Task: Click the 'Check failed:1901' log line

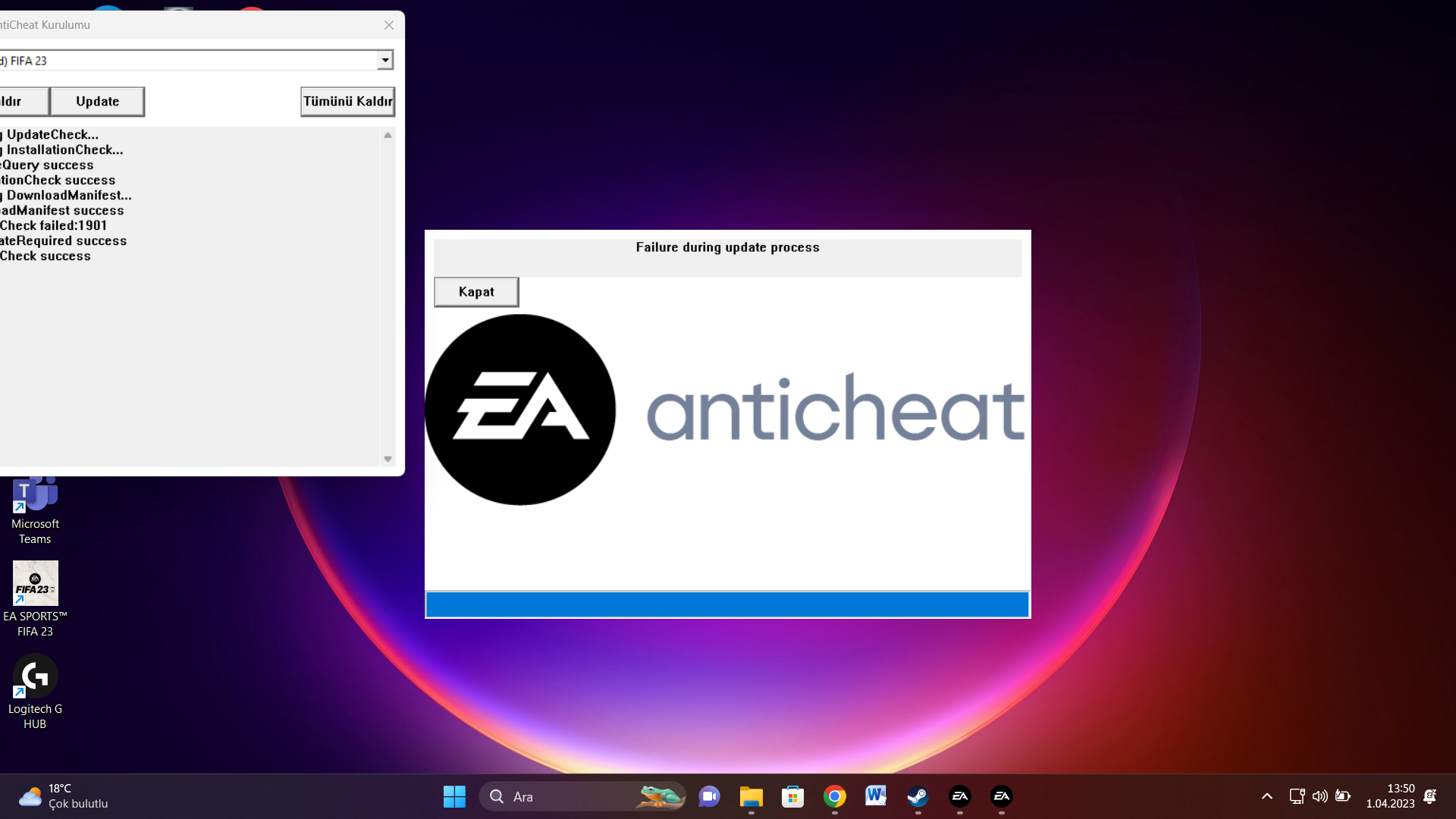Action: 53,226
